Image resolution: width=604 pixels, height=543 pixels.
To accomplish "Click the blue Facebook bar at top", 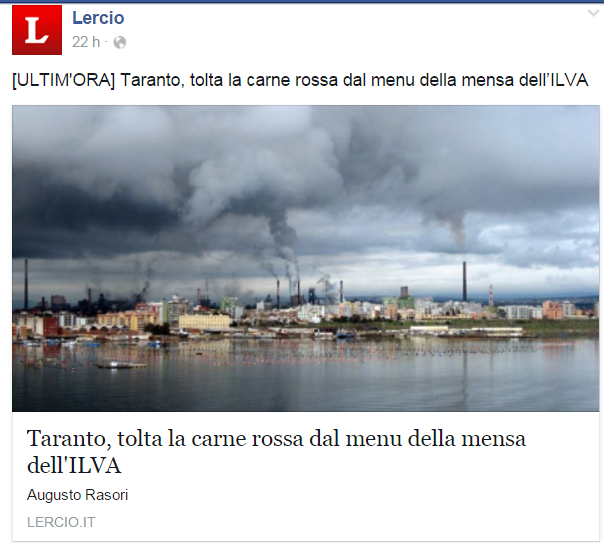I will (x=302, y=1).
